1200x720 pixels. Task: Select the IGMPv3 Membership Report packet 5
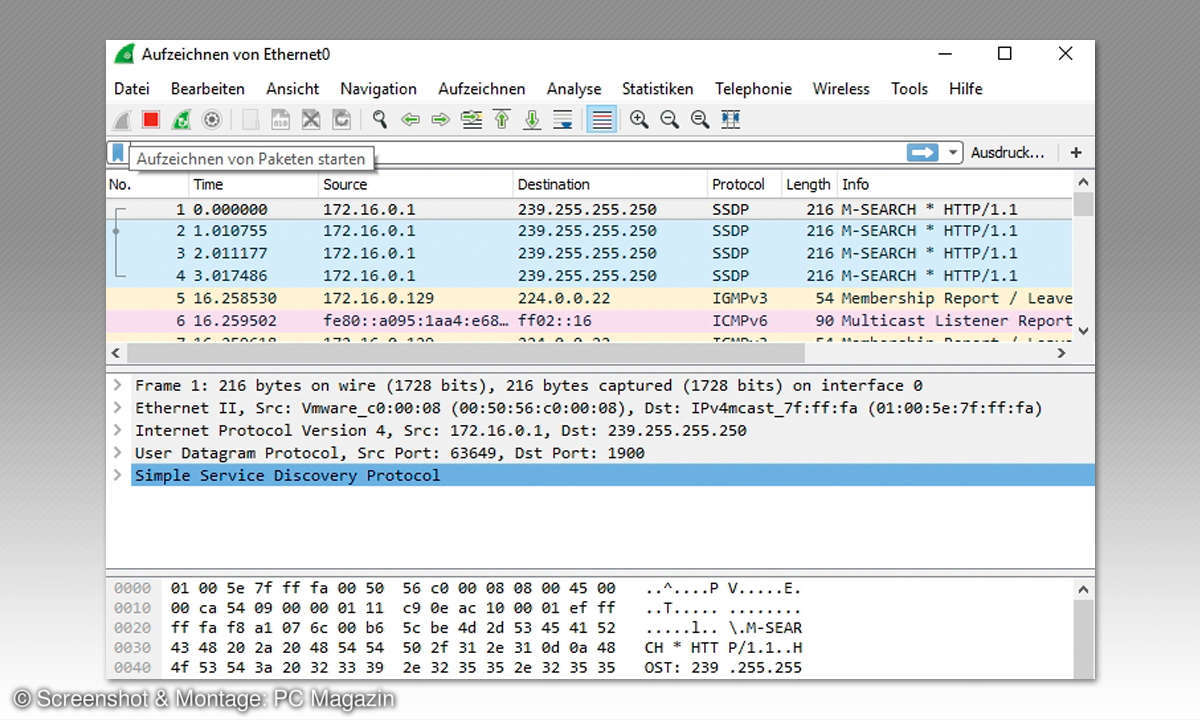[x=590, y=299]
